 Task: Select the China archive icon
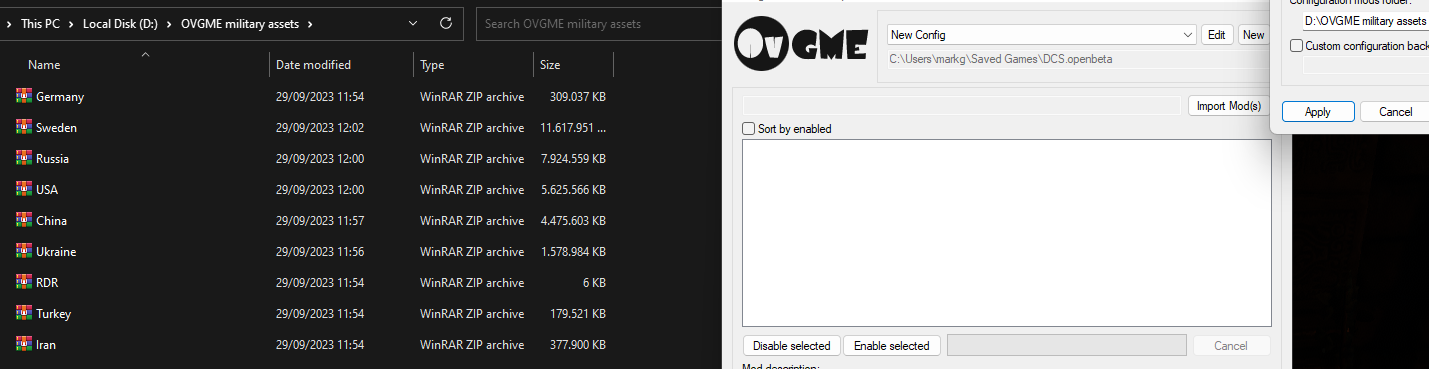click(24, 221)
